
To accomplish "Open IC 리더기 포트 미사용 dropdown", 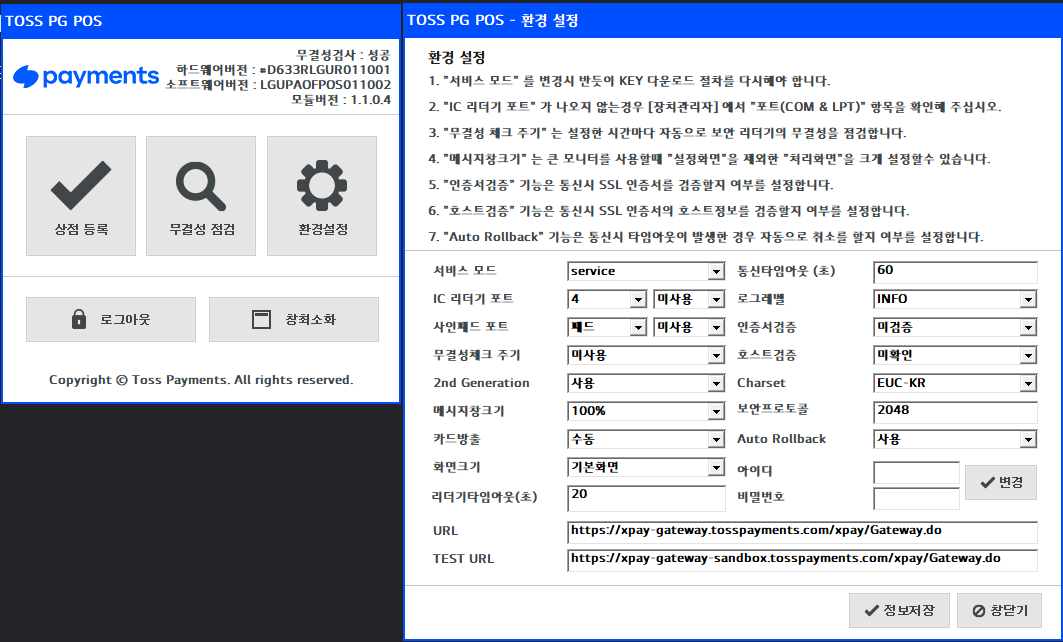I will pos(689,299).
